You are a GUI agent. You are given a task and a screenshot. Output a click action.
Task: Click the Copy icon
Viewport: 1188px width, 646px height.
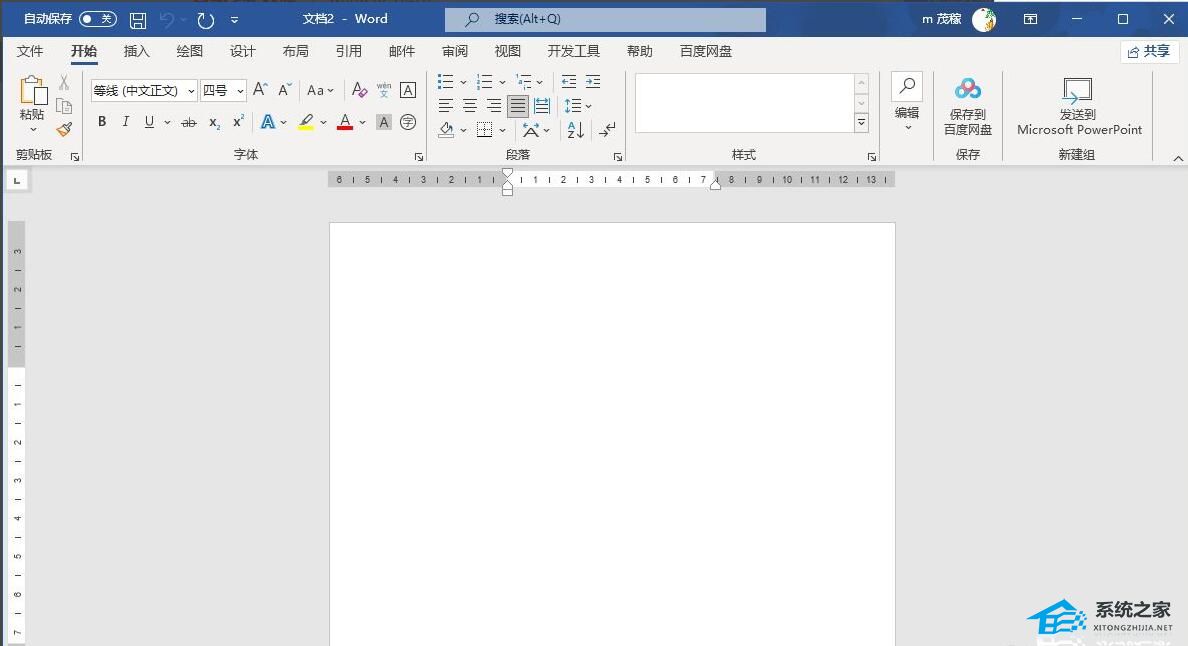[x=64, y=106]
